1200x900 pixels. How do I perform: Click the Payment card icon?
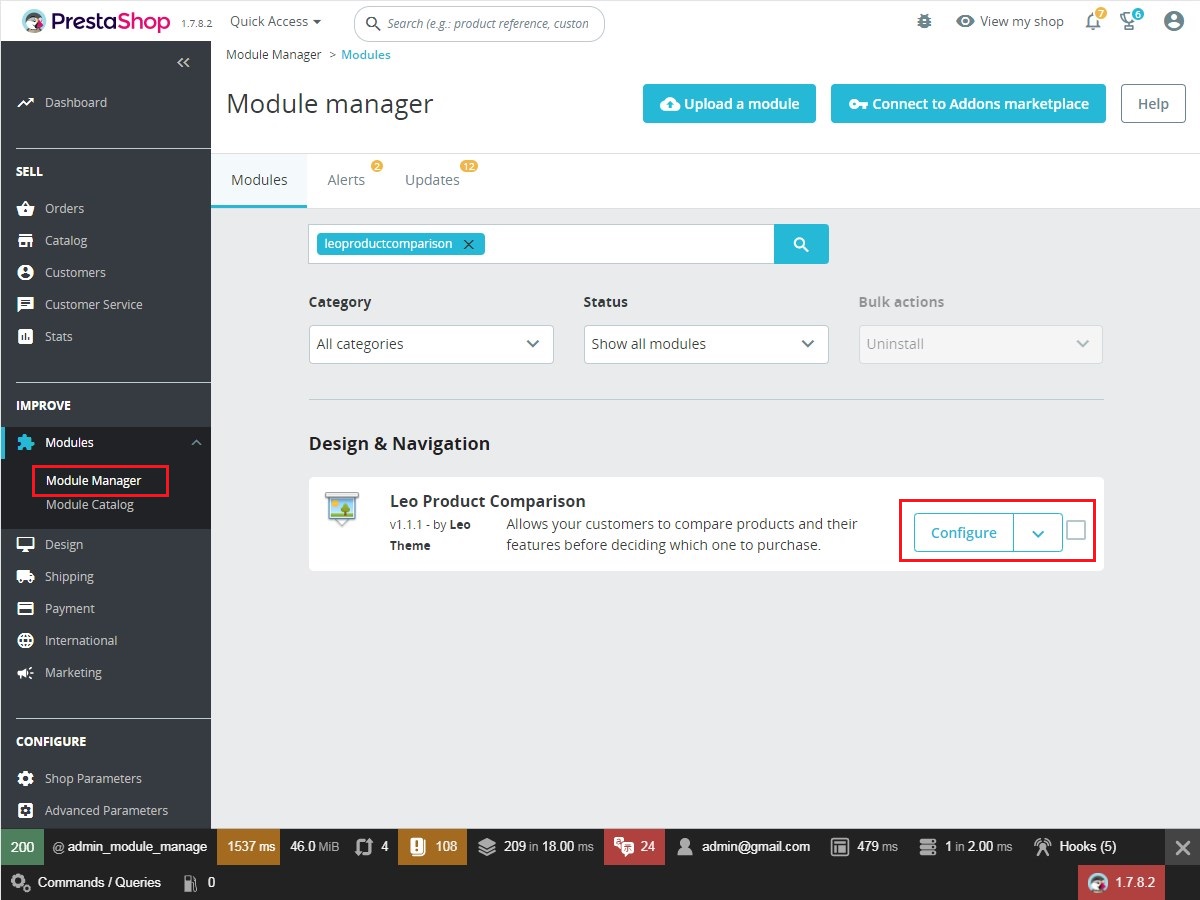26,608
